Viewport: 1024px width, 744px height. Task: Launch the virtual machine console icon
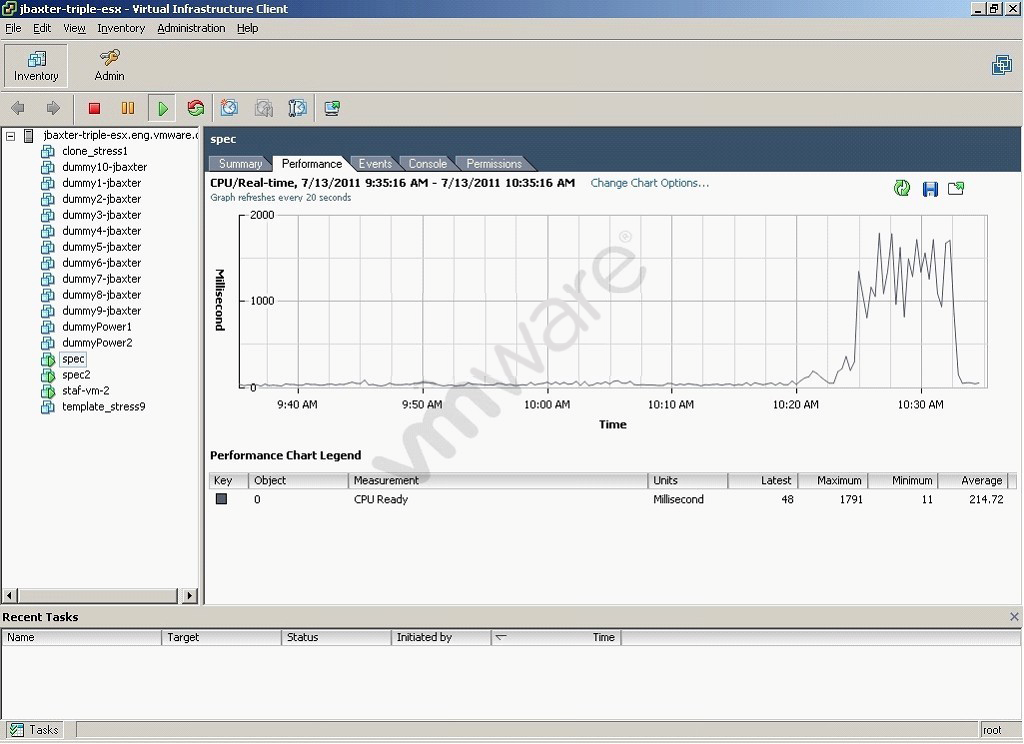(x=332, y=108)
